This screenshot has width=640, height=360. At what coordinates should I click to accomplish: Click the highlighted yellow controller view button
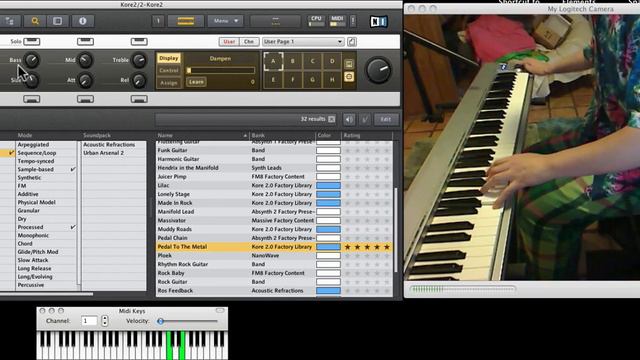(185, 21)
